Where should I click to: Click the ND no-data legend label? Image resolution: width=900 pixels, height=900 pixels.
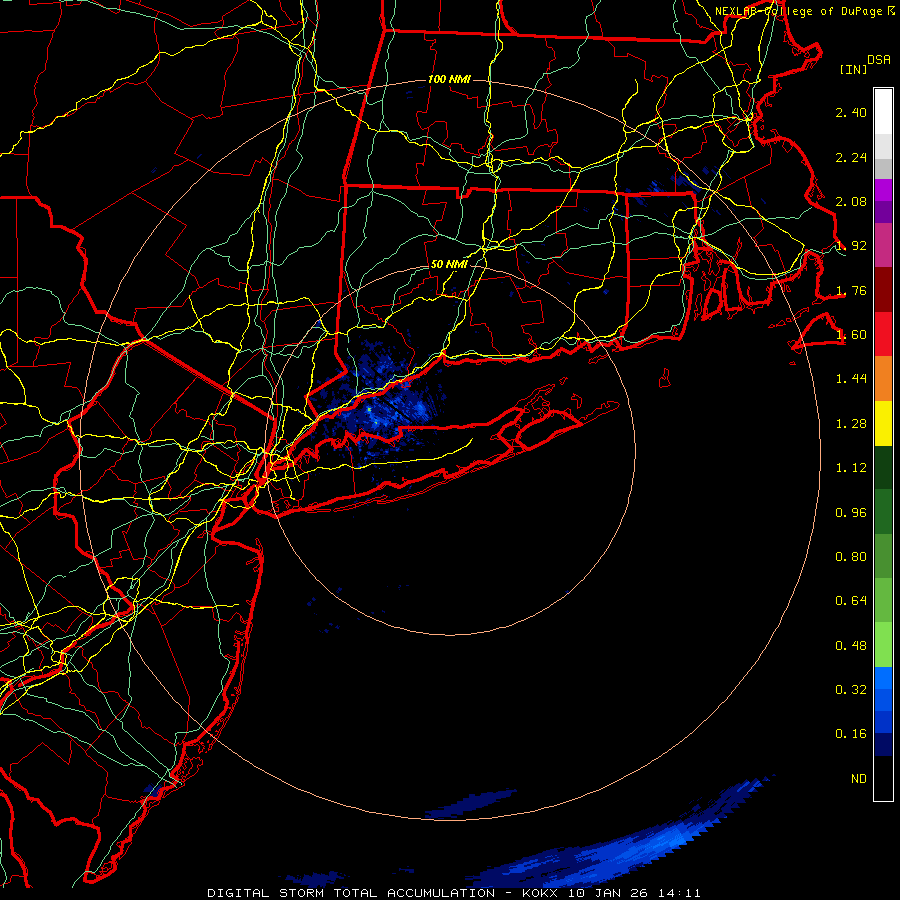[x=859, y=779]
